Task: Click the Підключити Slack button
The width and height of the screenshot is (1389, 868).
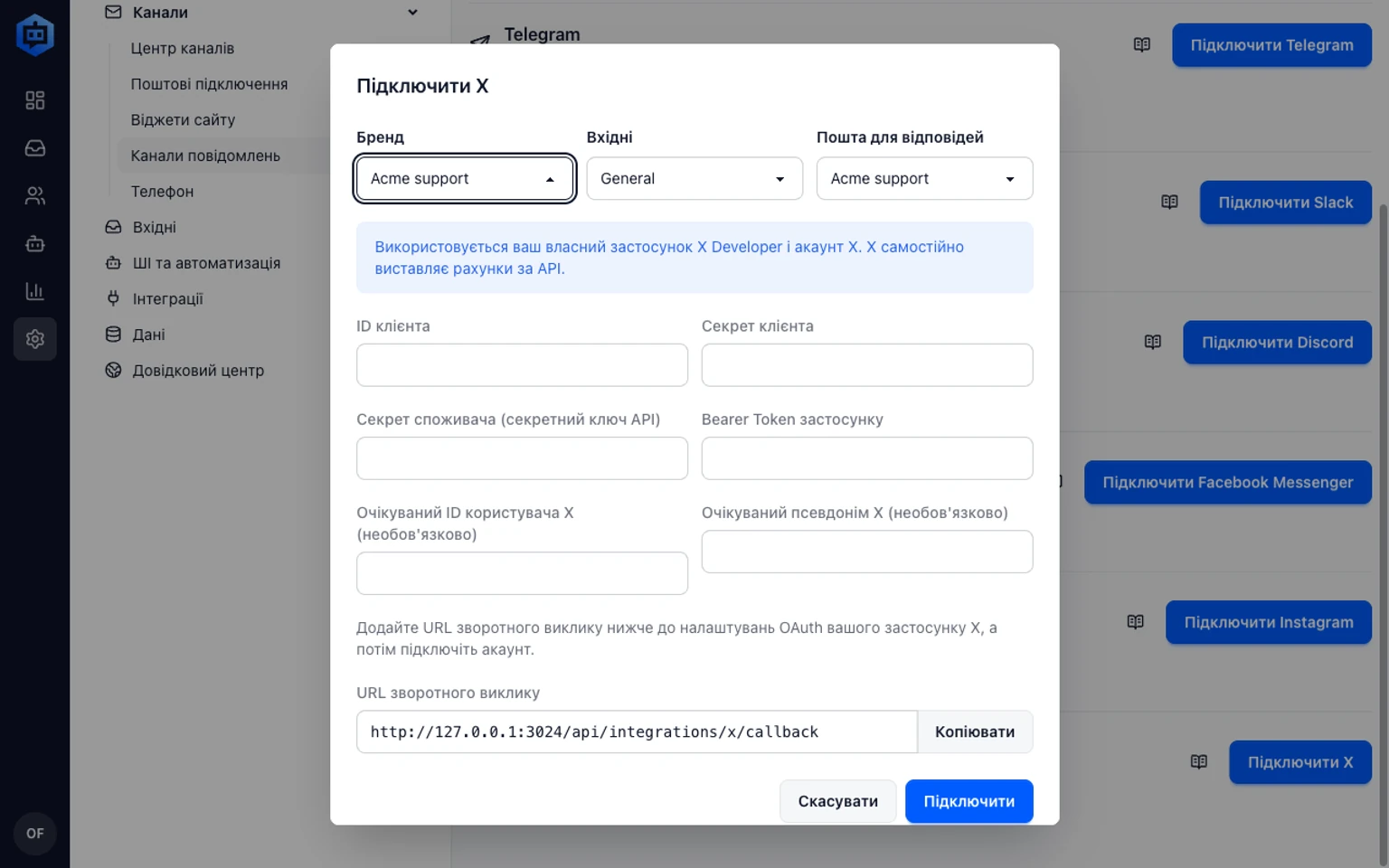Action: [1285, 203]
